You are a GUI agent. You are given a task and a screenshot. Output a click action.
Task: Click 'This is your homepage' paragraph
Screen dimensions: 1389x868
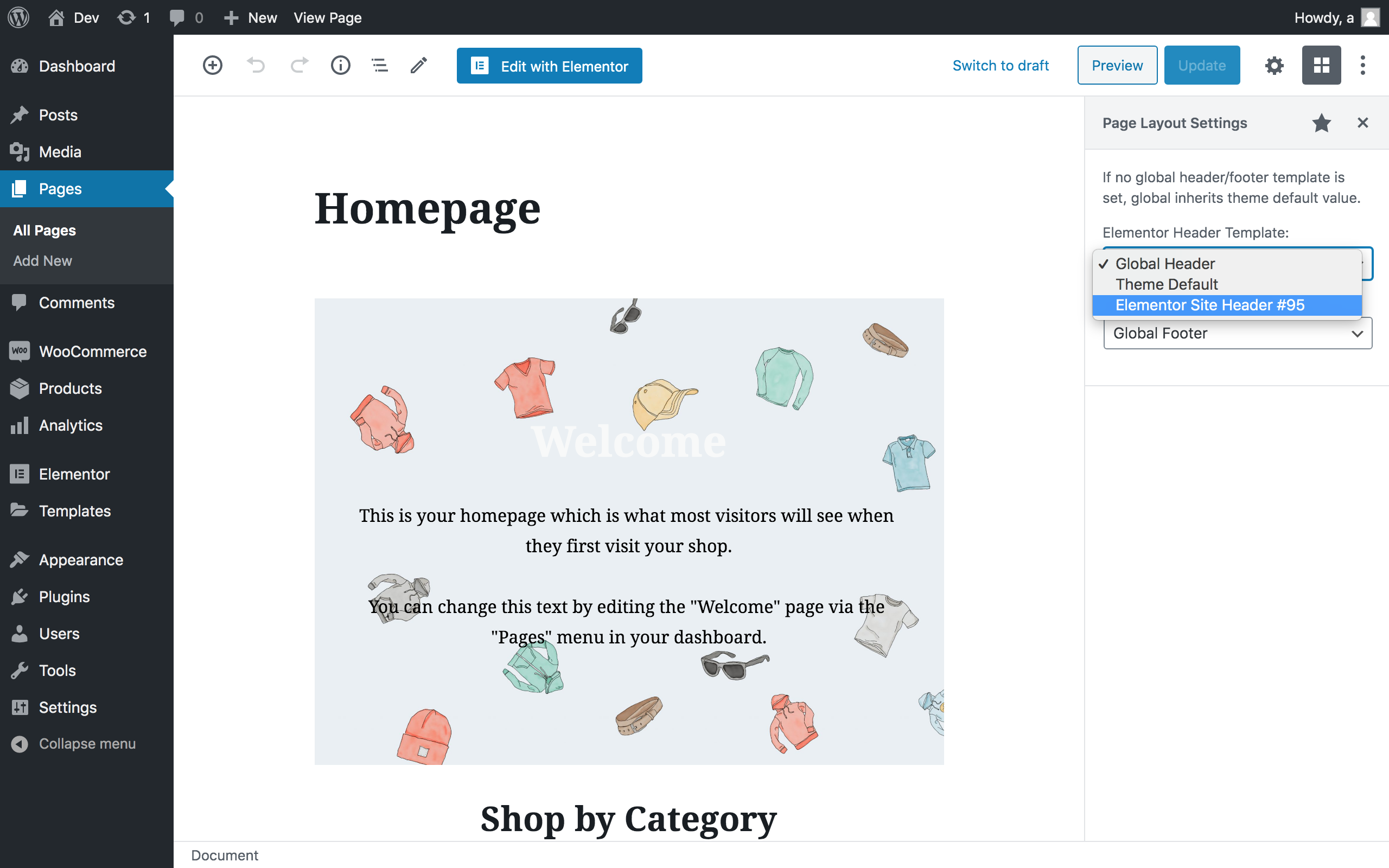pyautogui.click(x=626, y=531)
